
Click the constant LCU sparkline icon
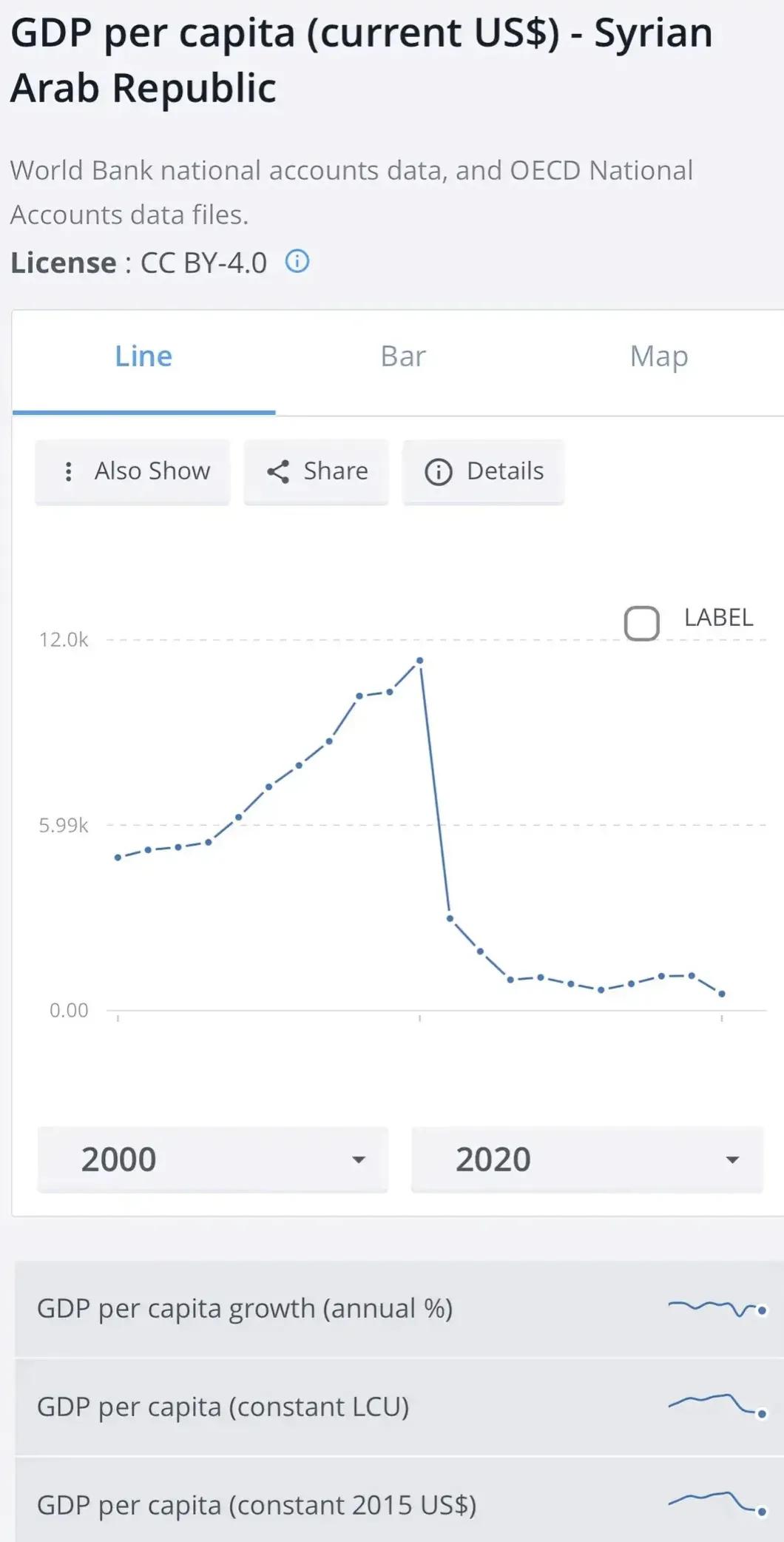pos(716,1405)
